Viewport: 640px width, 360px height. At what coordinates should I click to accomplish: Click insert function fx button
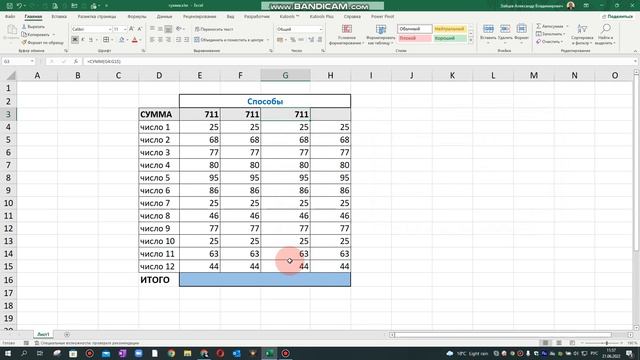76,61
